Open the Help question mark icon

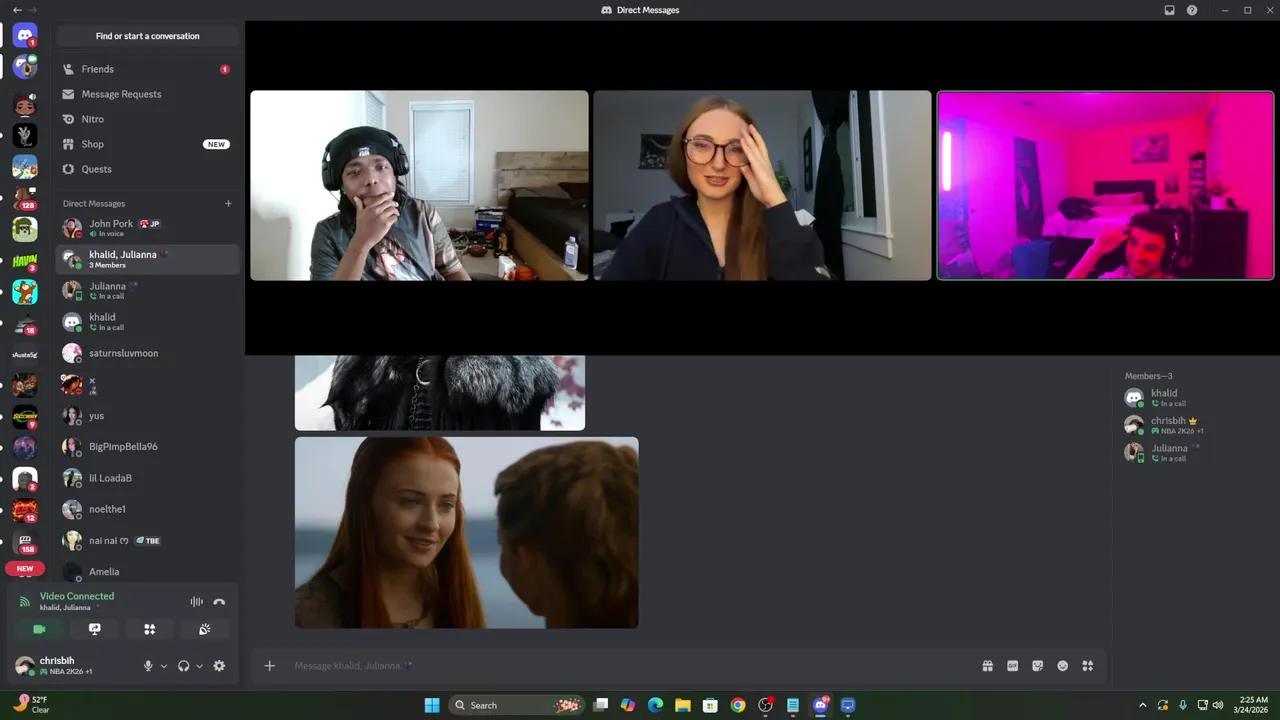point(1192,10)
